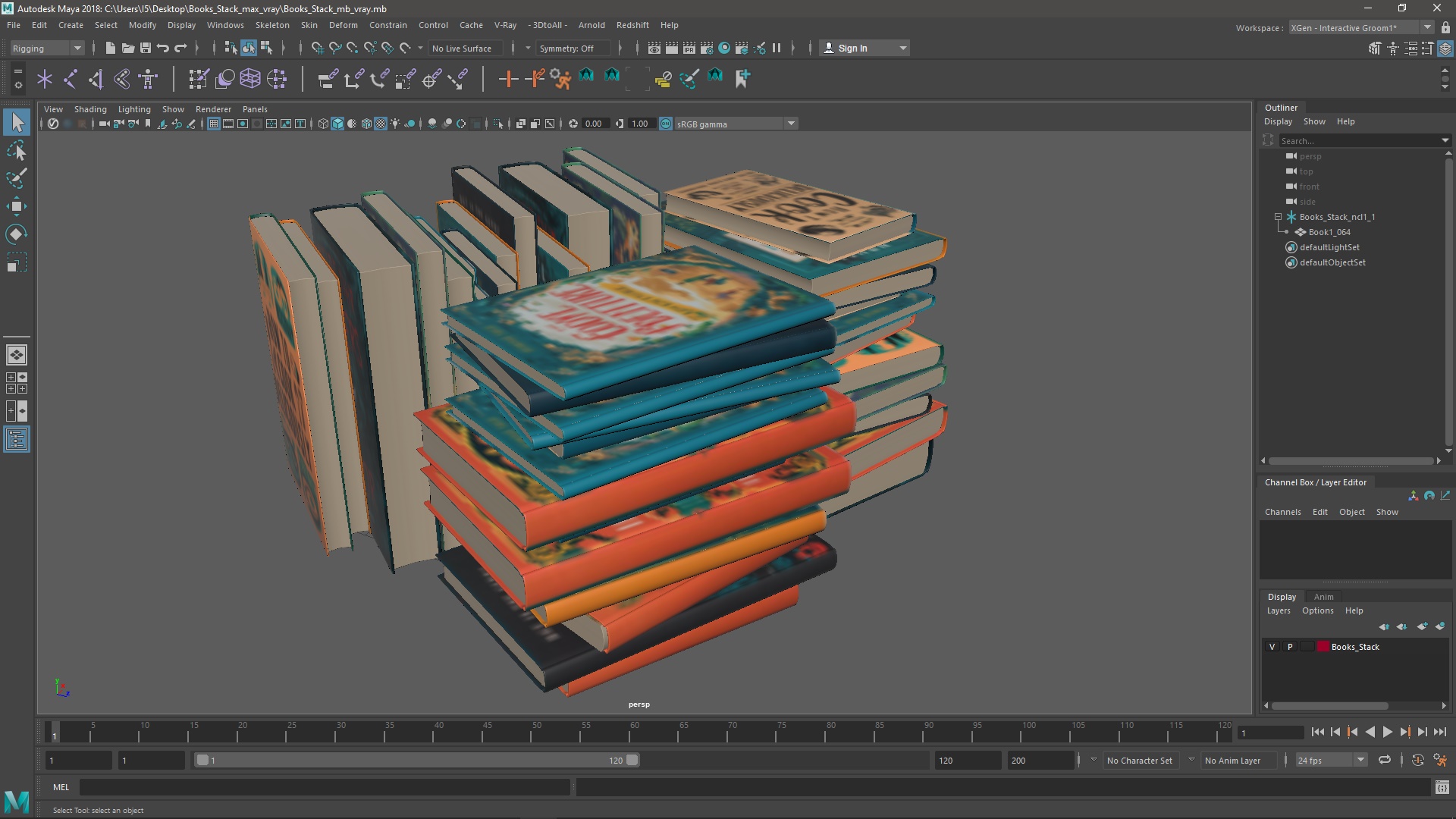This screenshot has height=819, width=1456.
Task: Choose the Paint selection tool
Action: (17, 179)
